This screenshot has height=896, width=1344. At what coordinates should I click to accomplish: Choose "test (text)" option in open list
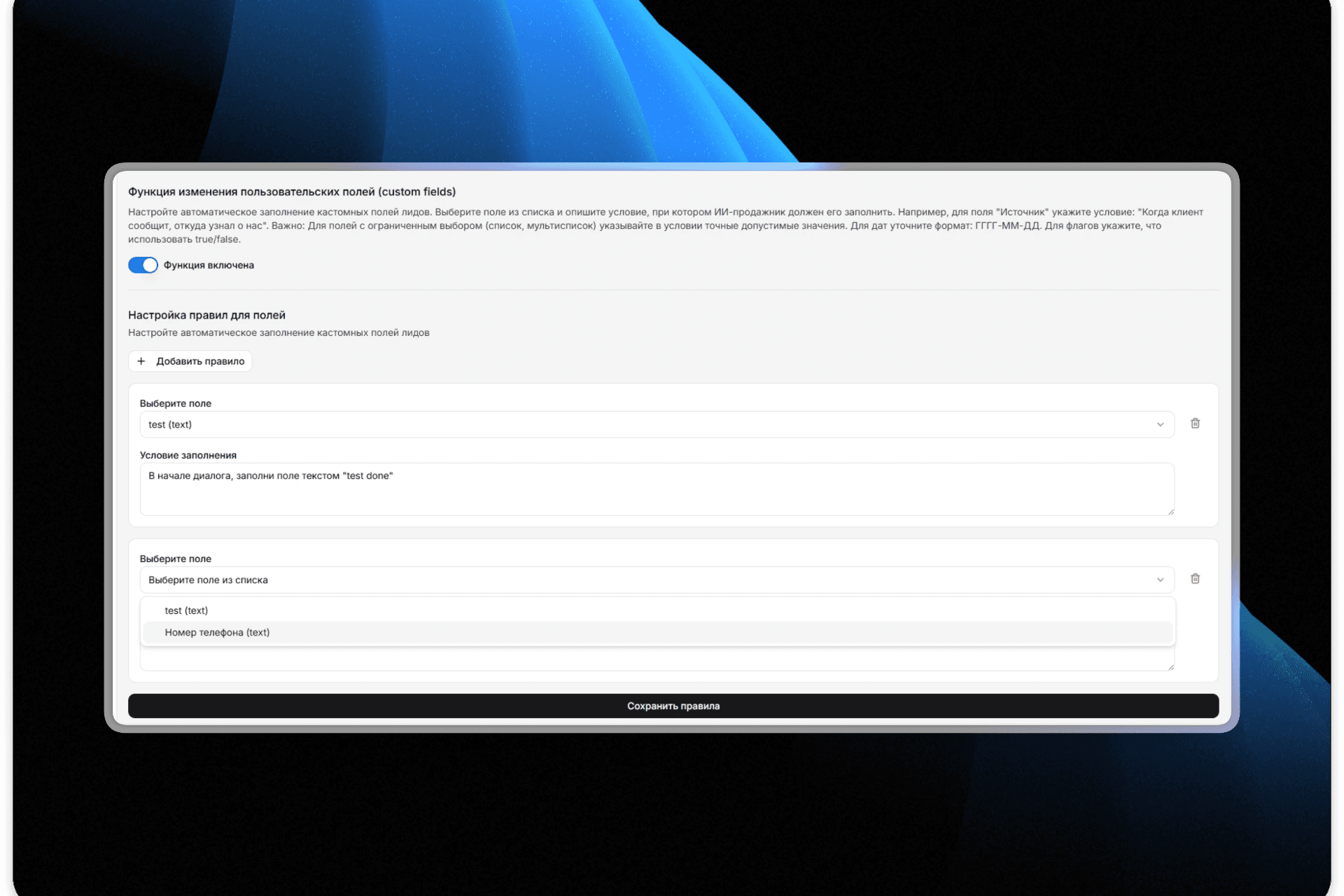click(x=187, y=610)
